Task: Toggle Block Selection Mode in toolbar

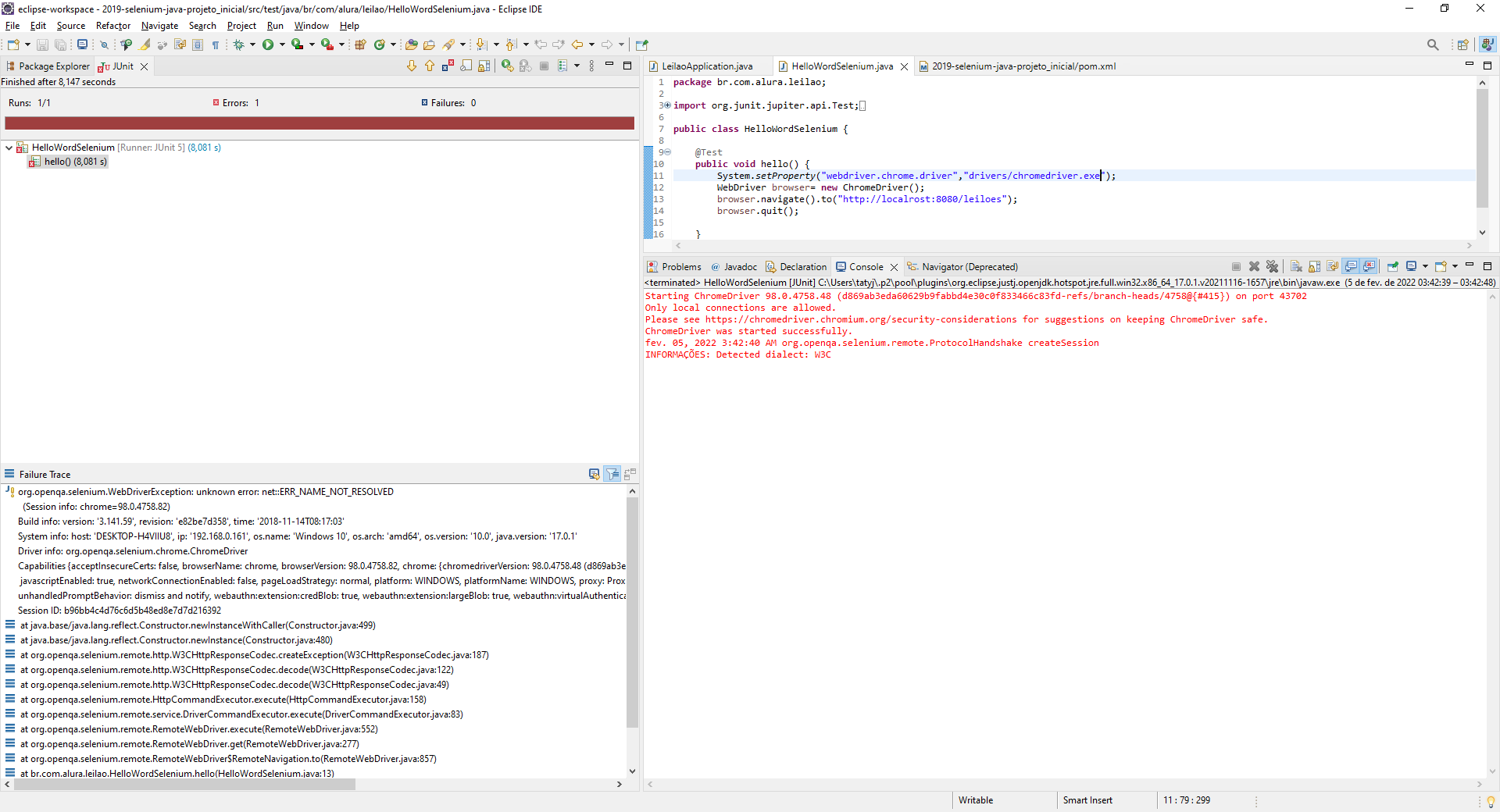Action: tap(198, 45)
